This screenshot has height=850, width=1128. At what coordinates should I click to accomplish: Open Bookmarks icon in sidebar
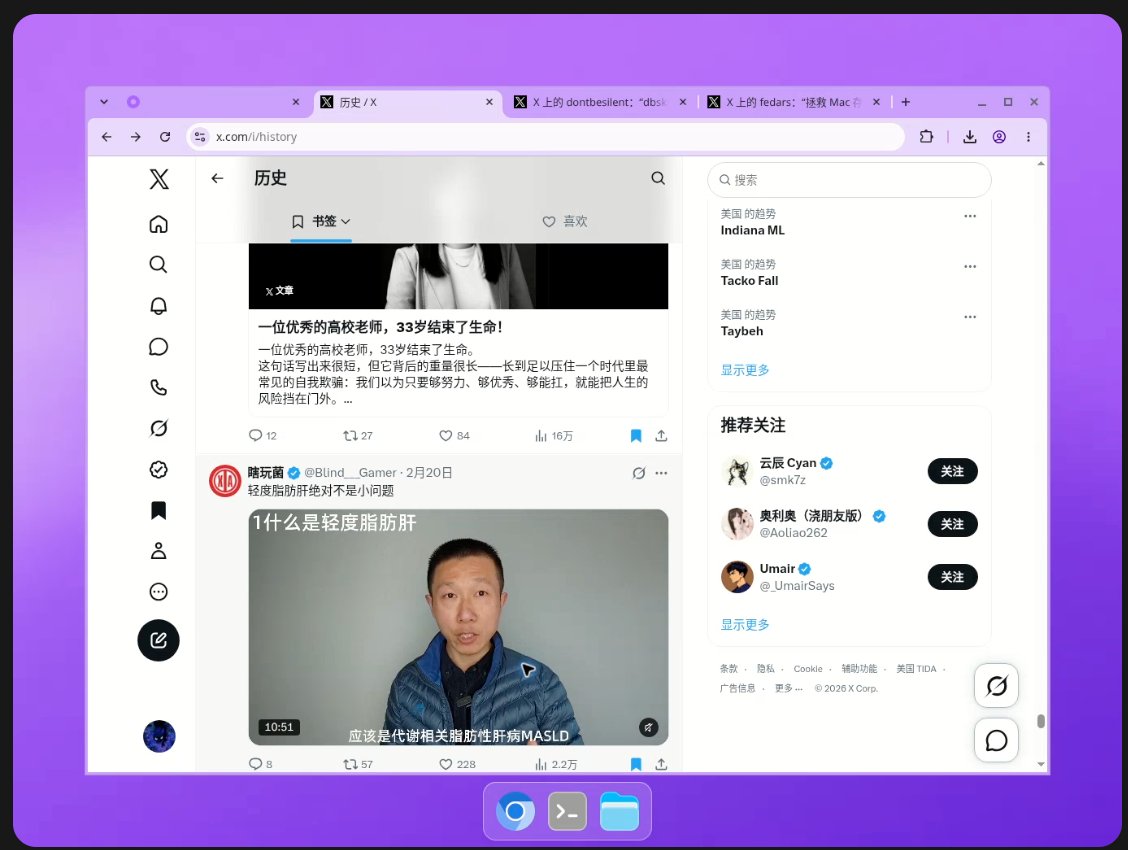tap(158, 511)
